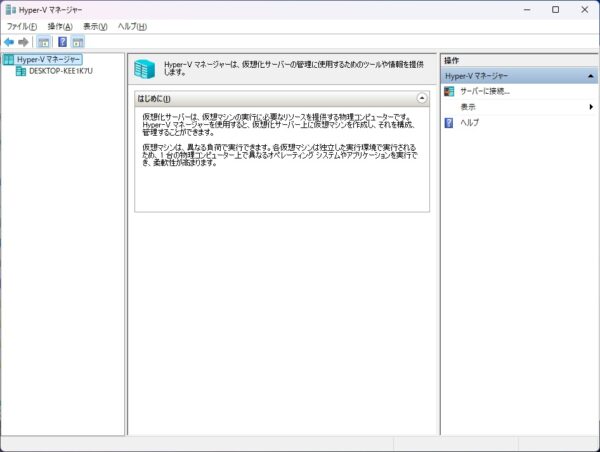600x452 pixels.
Task: Click the DESKTOP-KEE1K7U server icon
Action: coord(21,71)
